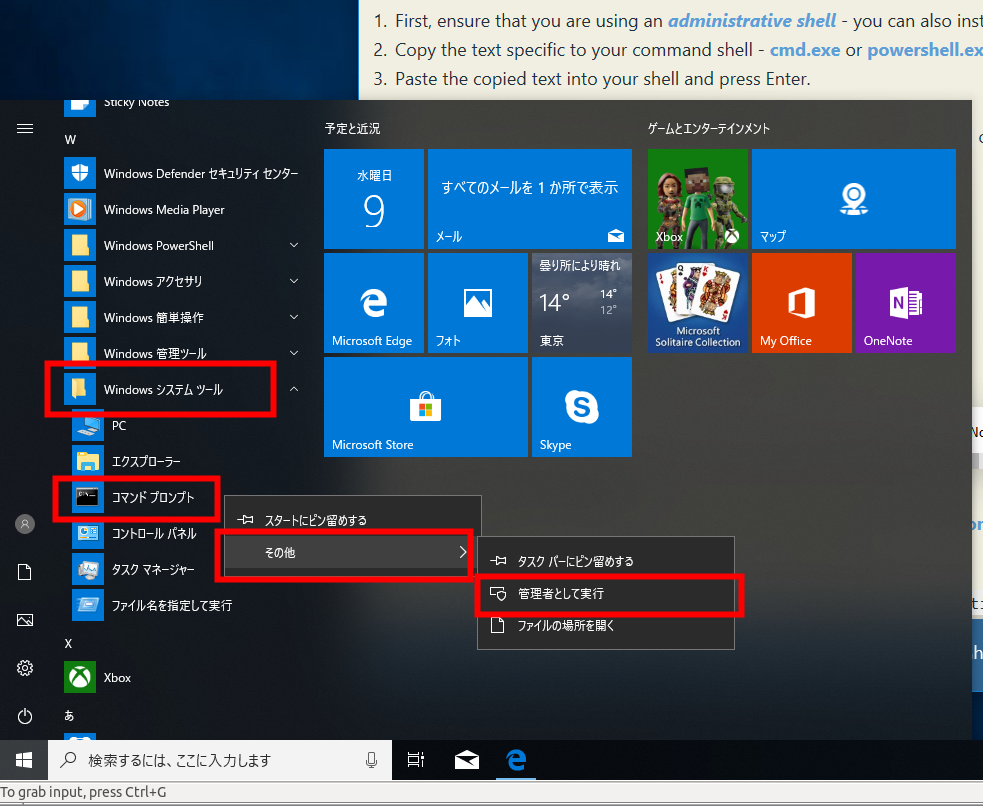
Task: Open the Microsoft Store tile
Action: 426,407
